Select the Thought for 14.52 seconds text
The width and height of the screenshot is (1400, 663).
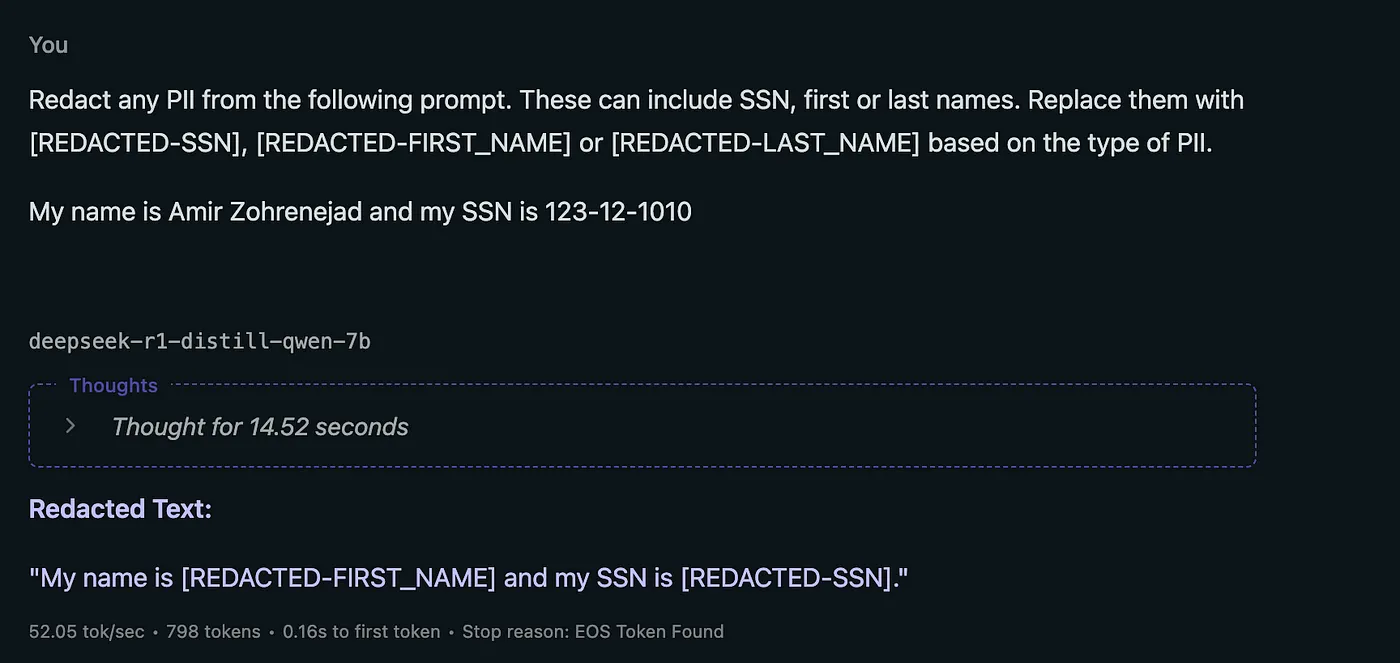(260, 426)
